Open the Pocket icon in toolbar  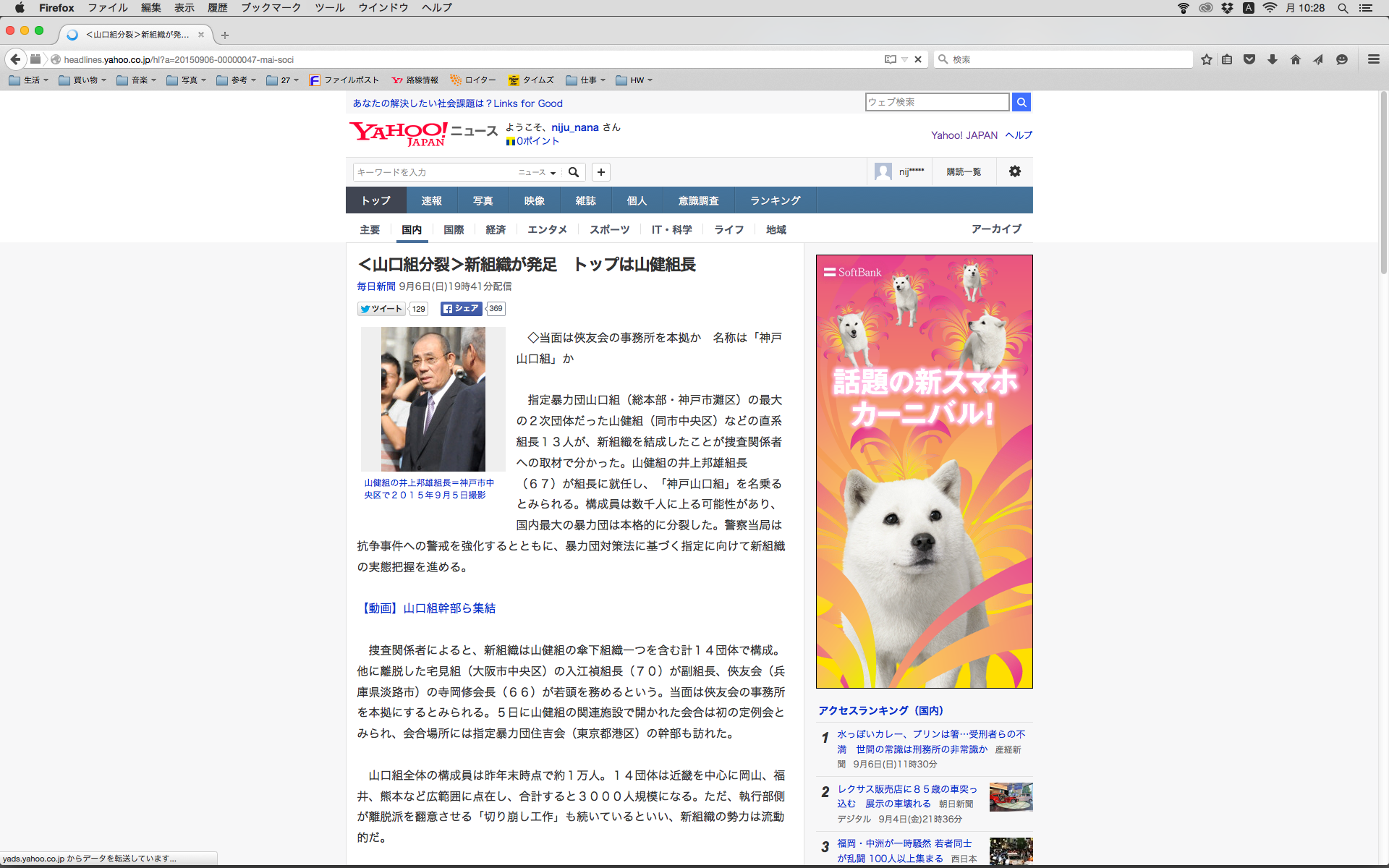(x=1249, y=59)
